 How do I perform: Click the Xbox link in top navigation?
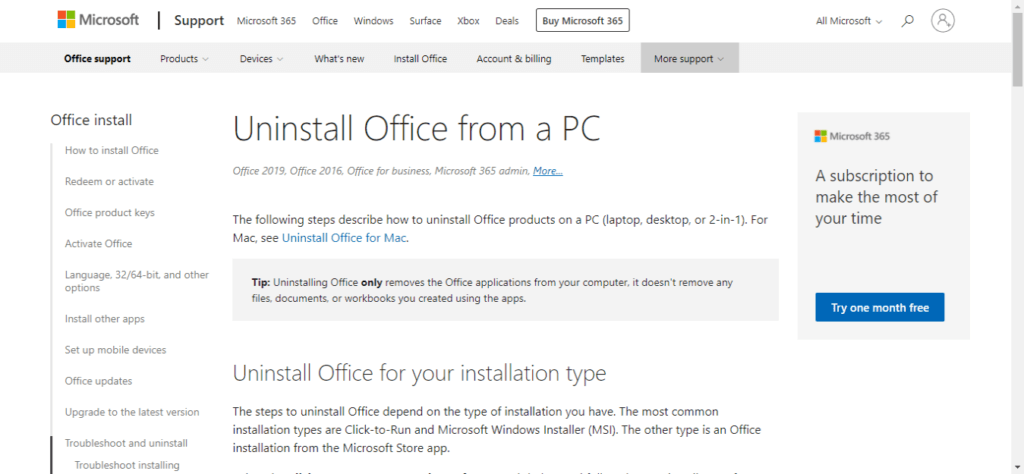tap(468, 21)
